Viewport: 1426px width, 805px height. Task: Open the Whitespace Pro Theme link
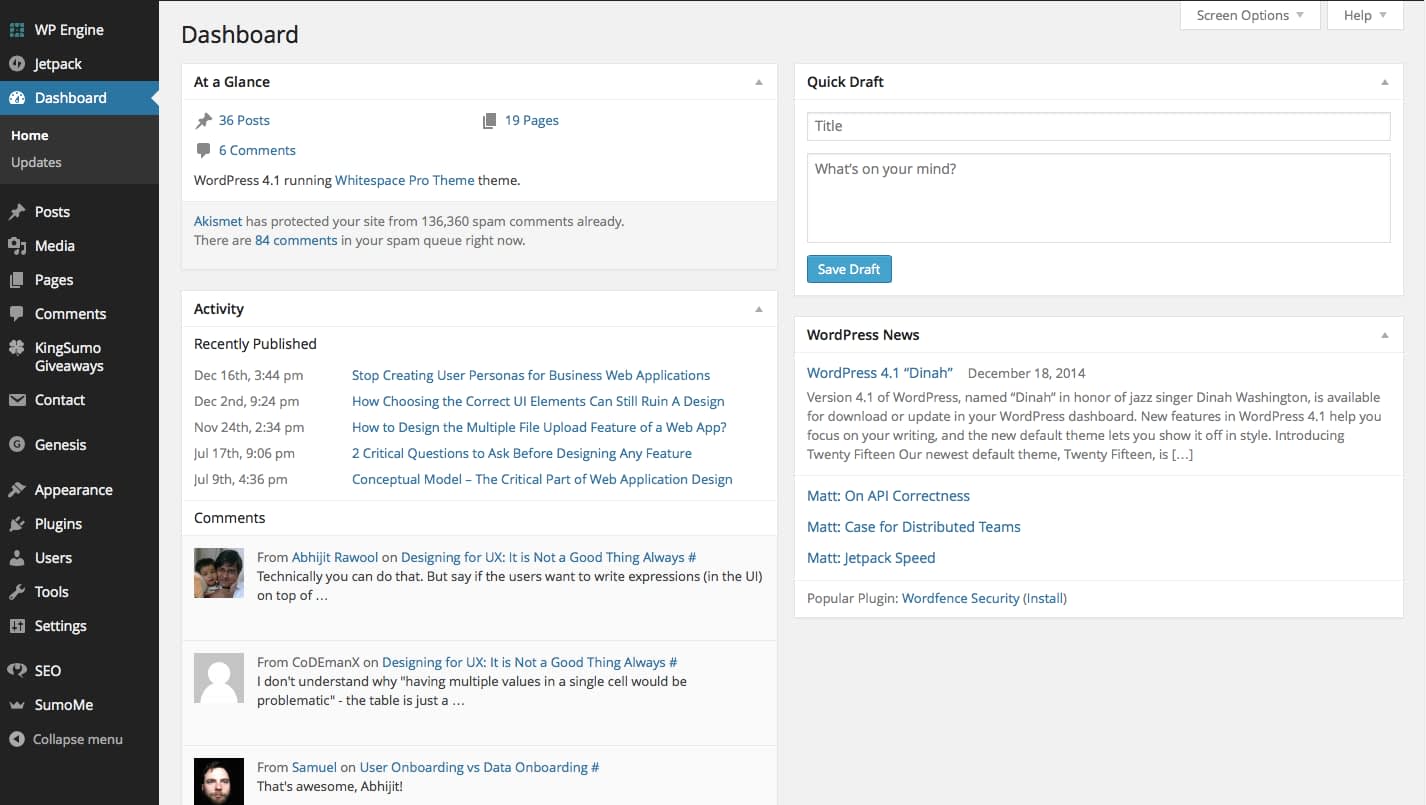click(x=405, y=180)
